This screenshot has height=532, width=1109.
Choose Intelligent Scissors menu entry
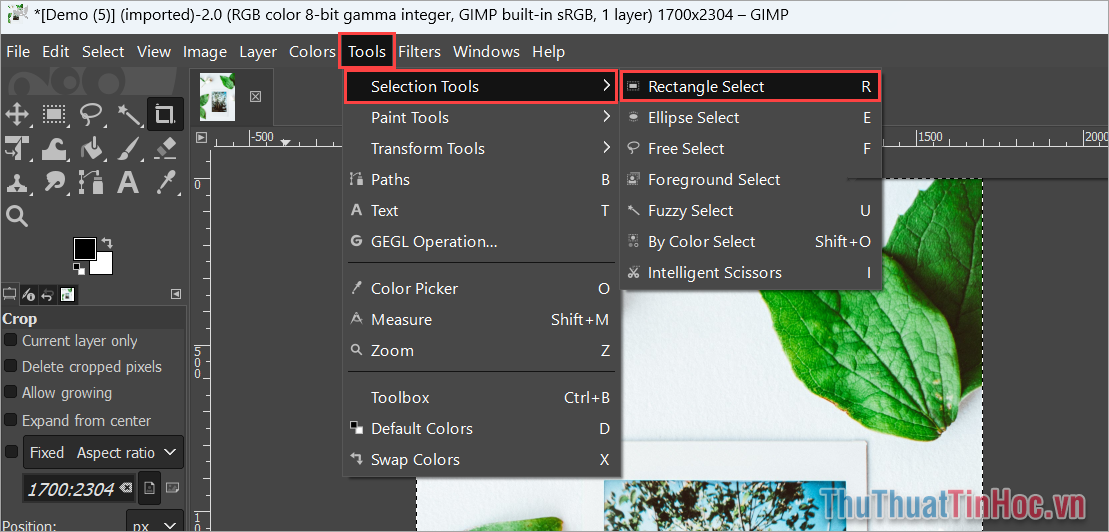coord(750,272)
